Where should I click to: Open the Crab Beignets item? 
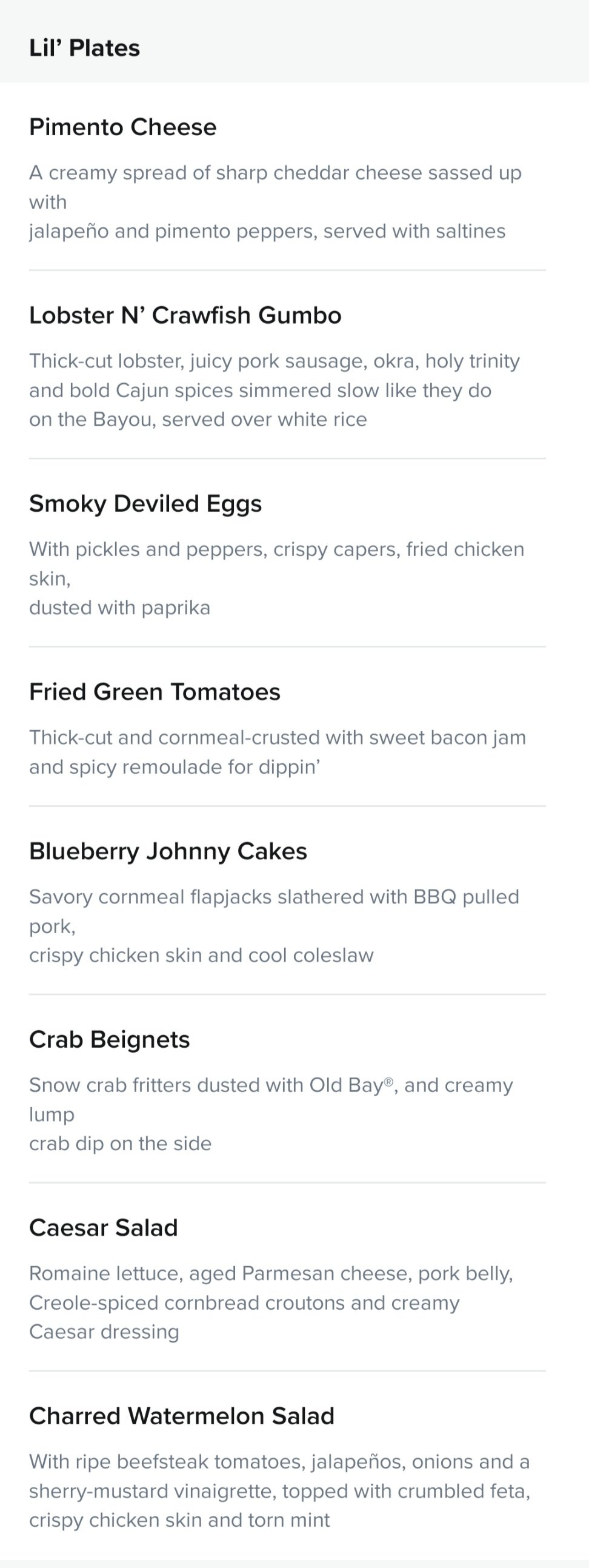click(110, 1039)
